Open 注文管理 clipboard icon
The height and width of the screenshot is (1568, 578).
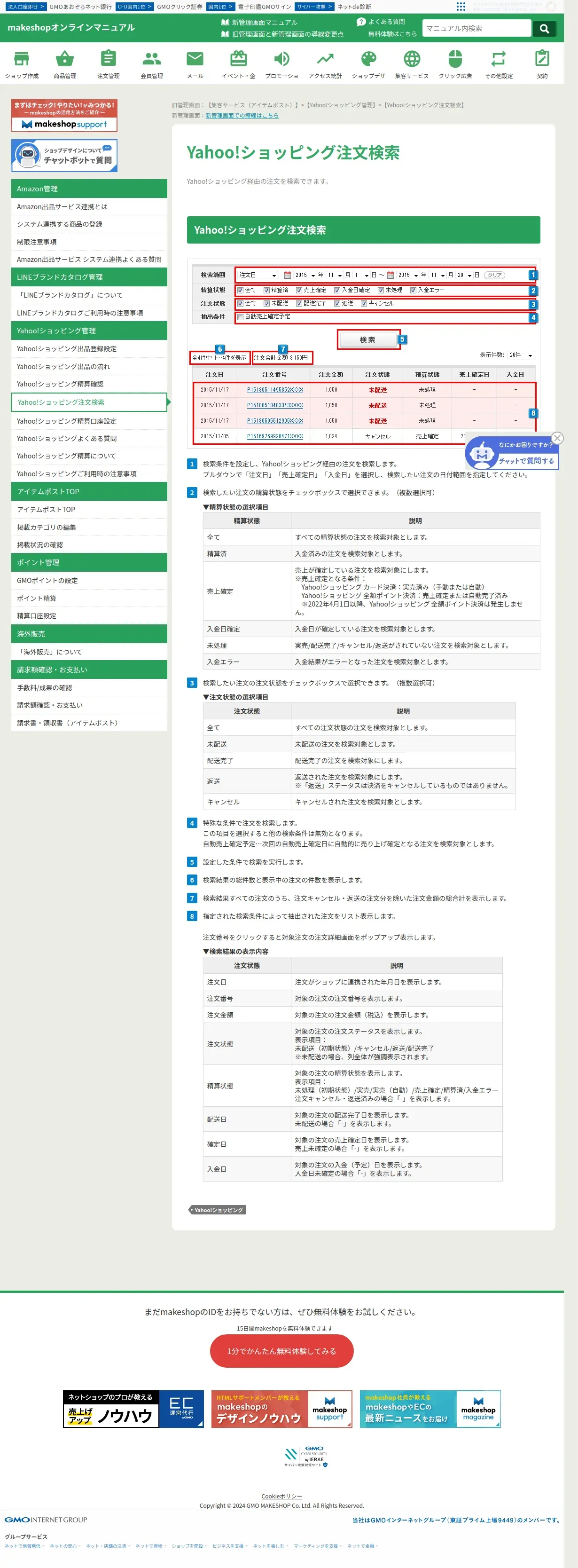(x=108, y=64)
